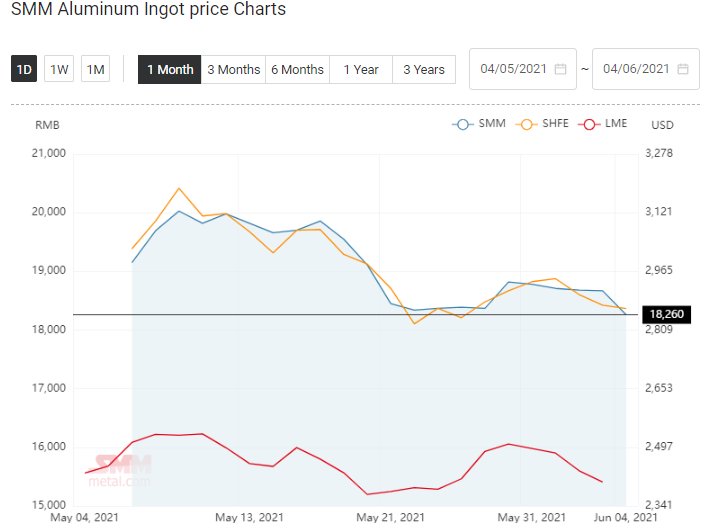Screen dimensions: 703x523
Task: Choose the 6 Months range
Action: click(297, 69)
